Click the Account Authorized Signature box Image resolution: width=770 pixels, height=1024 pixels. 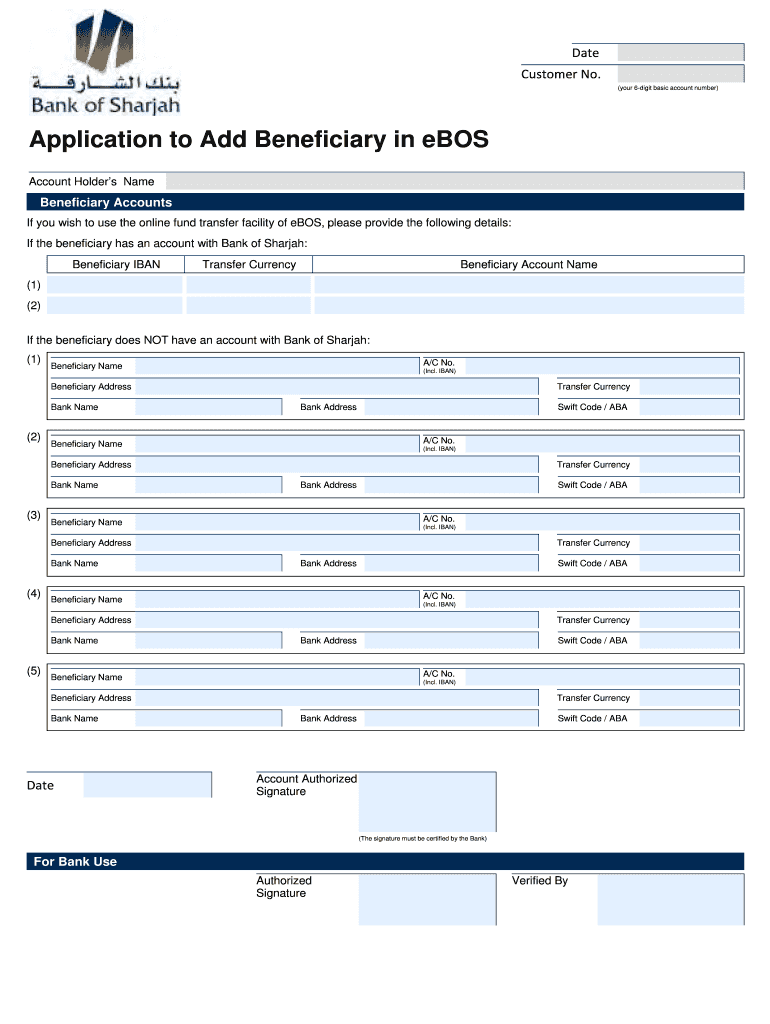tap(427, 801)
